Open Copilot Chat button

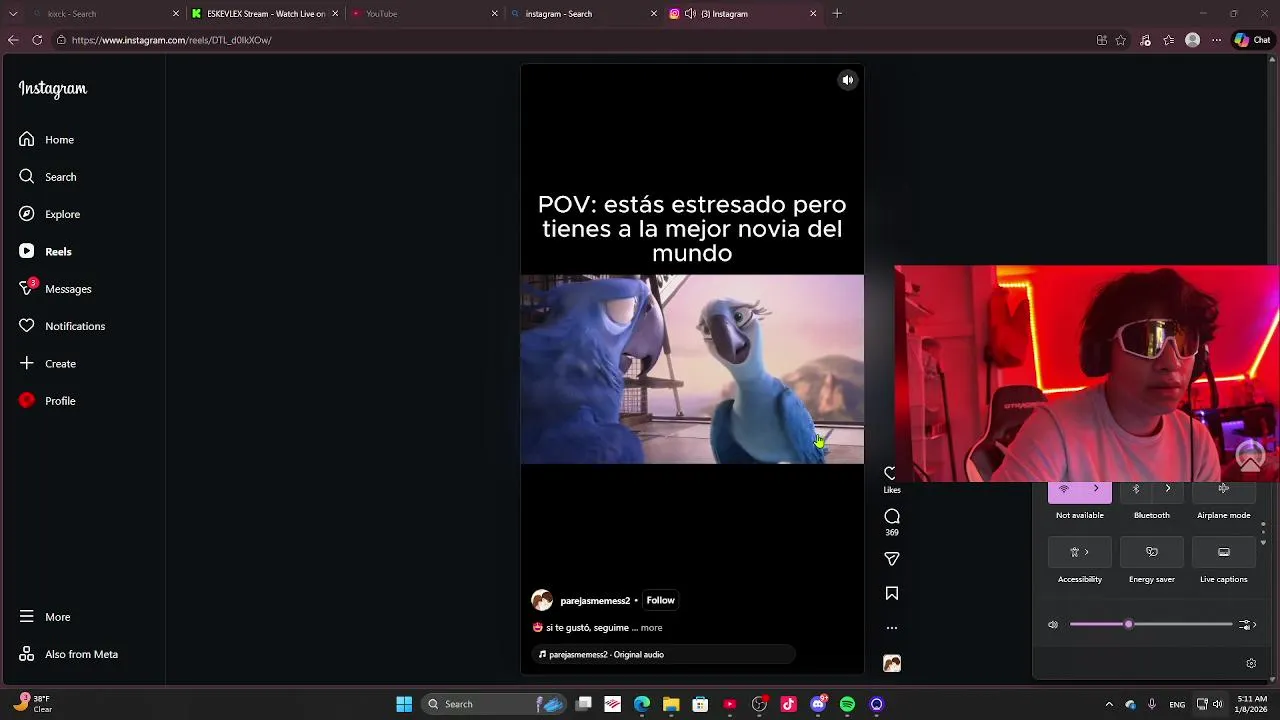tap(1253, 40)
